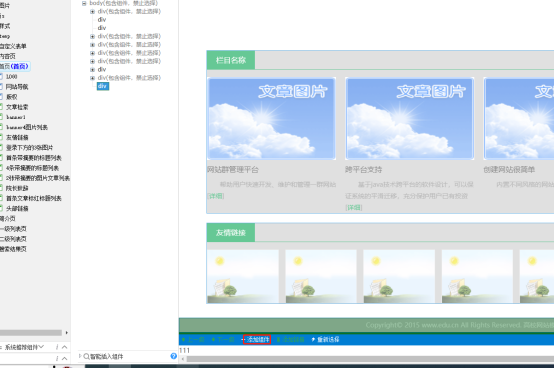Open the 系统辅助组件 dropdown
Viewport: 554px width, 368px height.
(x=41, y=347)
